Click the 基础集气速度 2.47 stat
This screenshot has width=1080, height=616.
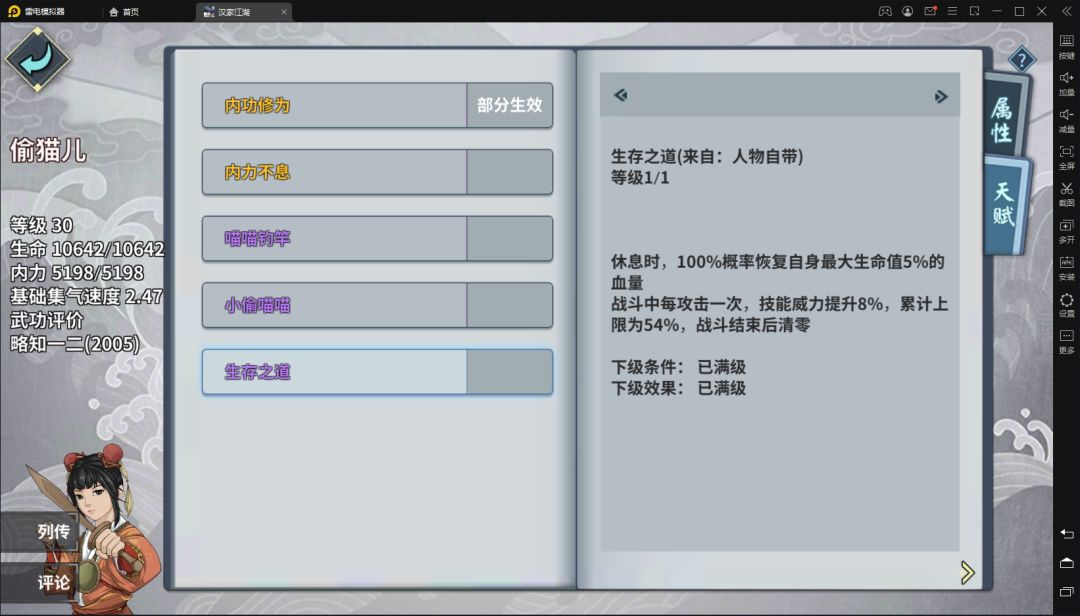(86, 296)
